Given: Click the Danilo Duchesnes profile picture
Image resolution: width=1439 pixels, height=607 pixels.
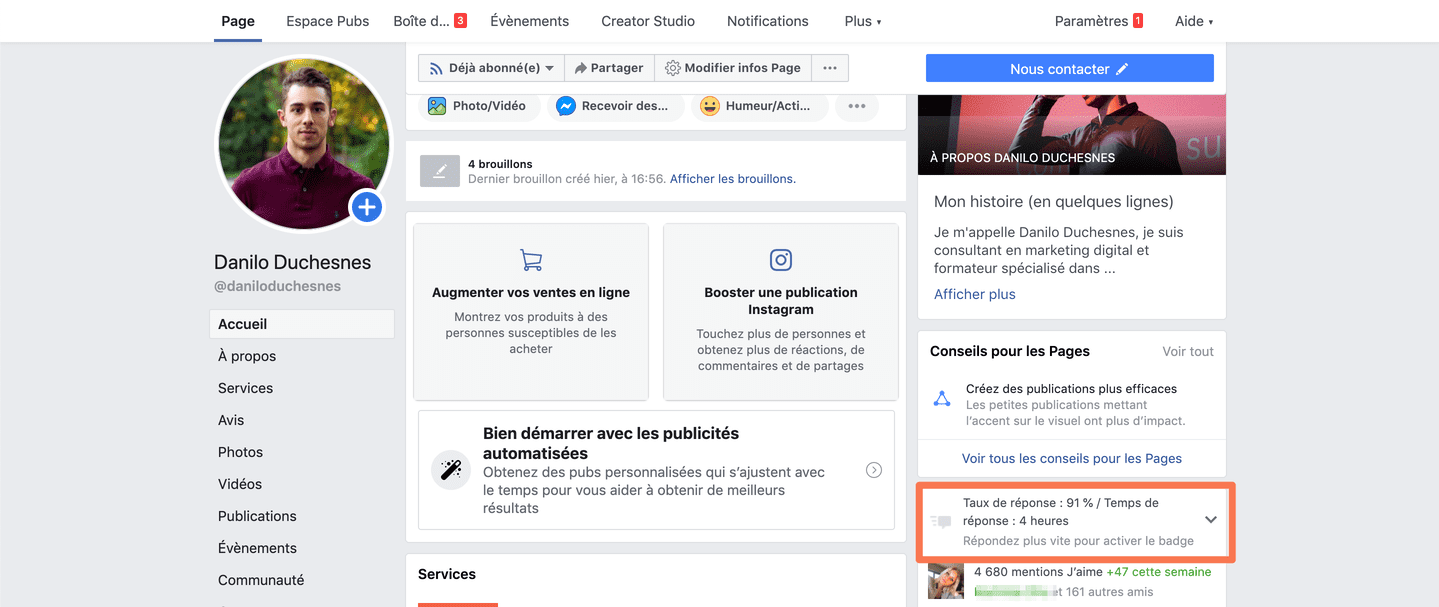Looking at the screenshot, I should click(304, 142).
